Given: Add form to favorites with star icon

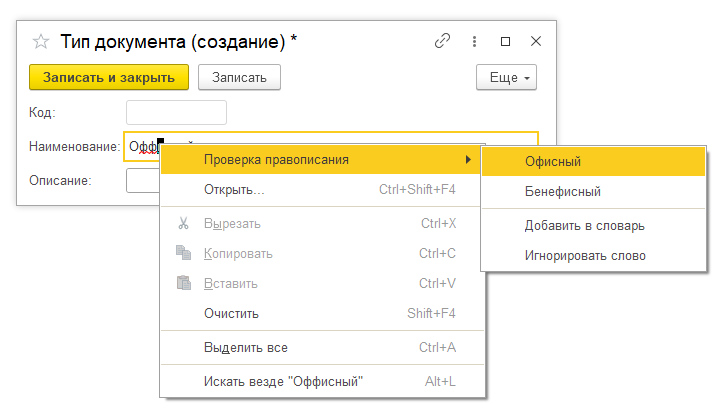Looking at the screenshot, I should pyautogui.click(x=41, y=42).
